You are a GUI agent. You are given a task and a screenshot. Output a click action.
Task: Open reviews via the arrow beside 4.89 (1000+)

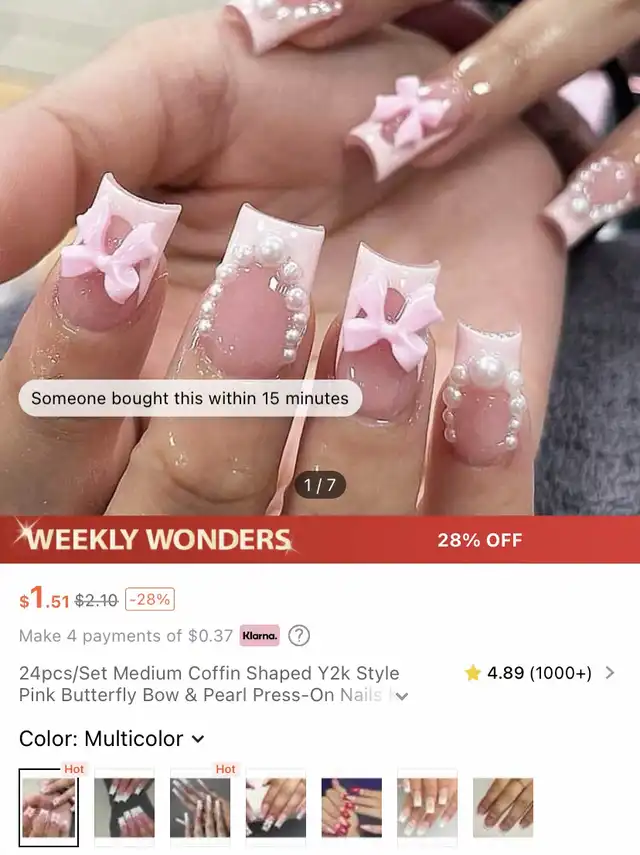click(610, 673)
